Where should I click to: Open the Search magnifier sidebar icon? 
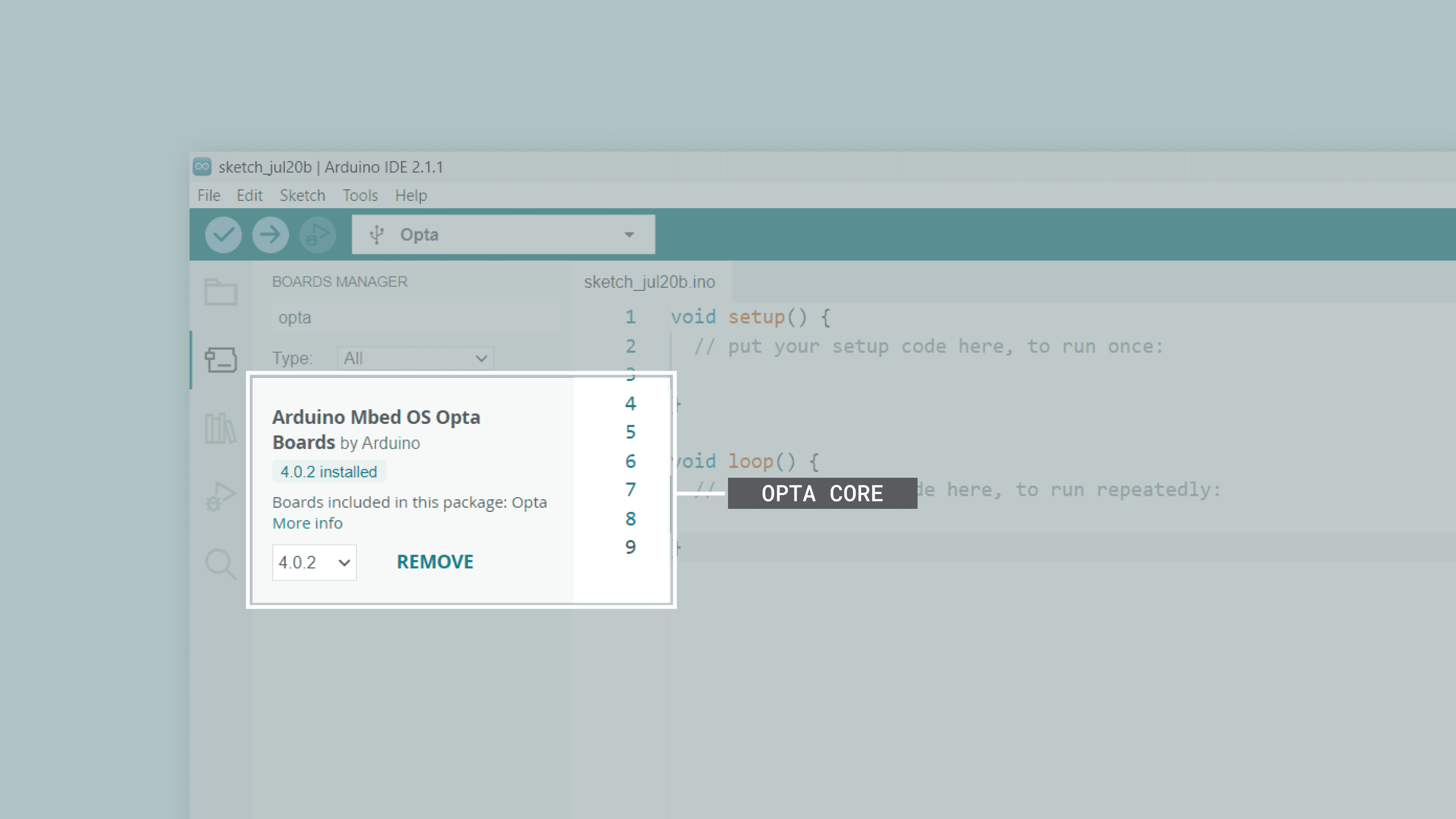(x=220, y=563)
